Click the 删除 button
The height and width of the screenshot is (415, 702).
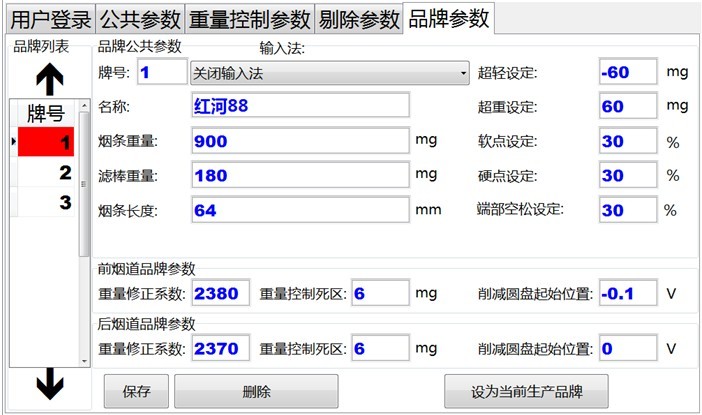pyautogui.click(x=256, y=391)
